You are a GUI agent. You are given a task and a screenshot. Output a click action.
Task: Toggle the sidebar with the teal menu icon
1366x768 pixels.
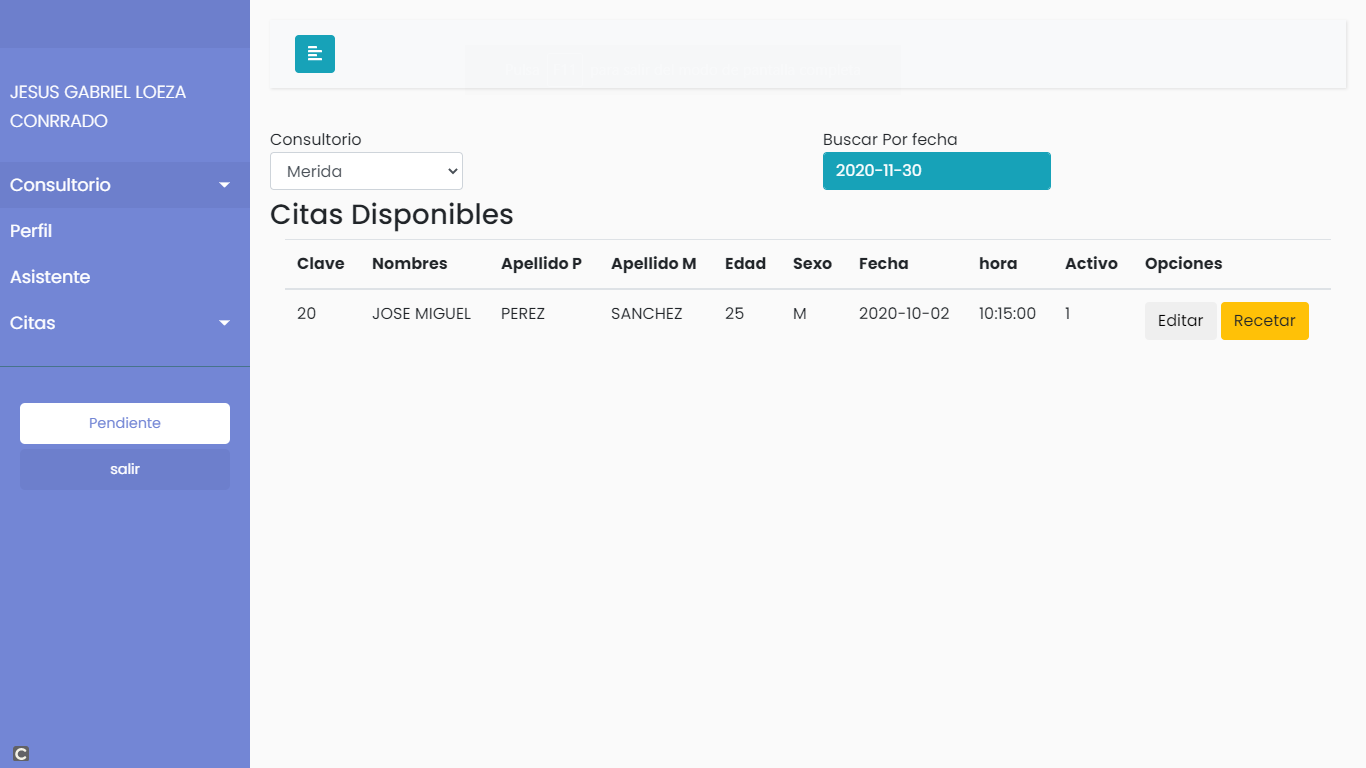click(x=314, y=54)
